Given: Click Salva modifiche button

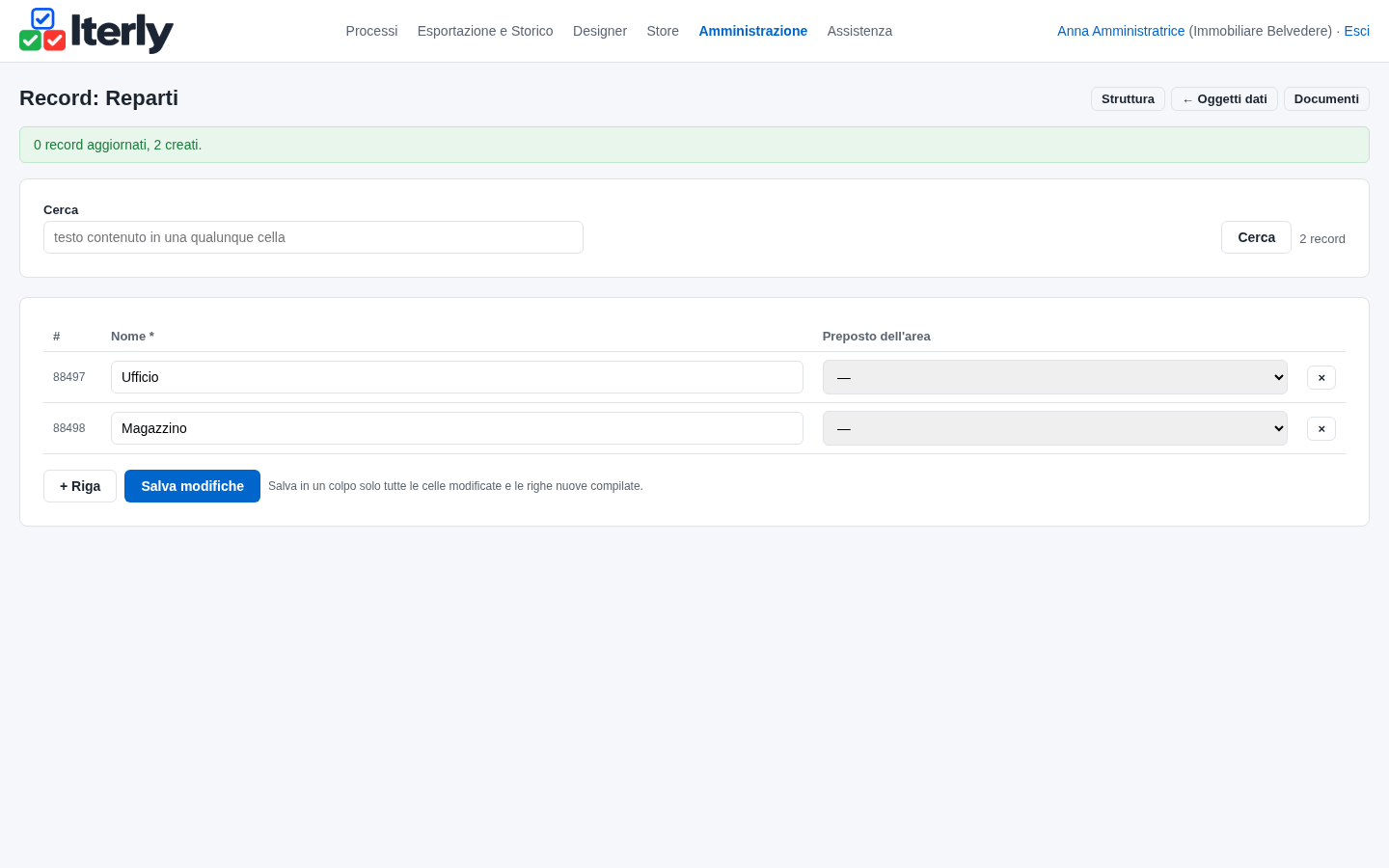Looking at the screenshot, I should [x=192, y=486].
